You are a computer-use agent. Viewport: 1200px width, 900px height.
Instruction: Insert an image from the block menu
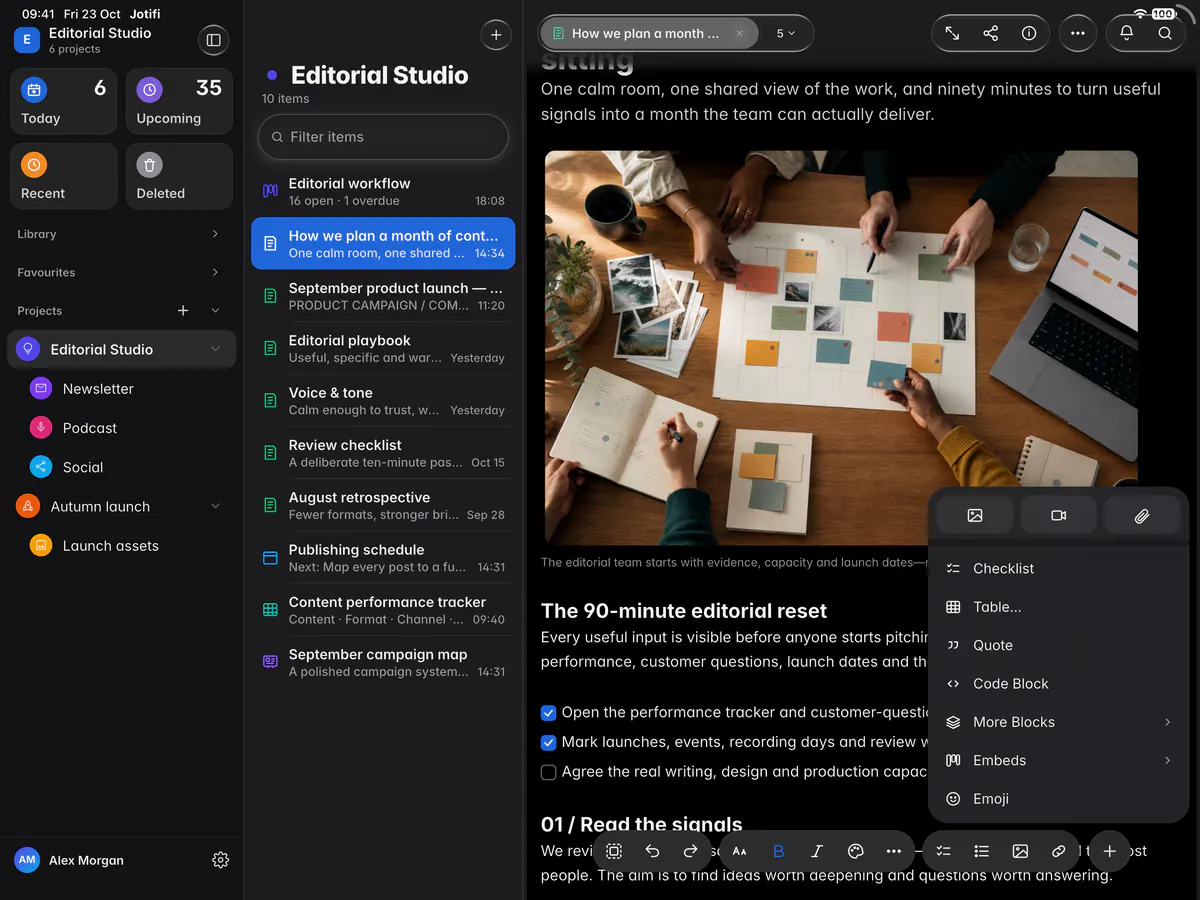975,515
